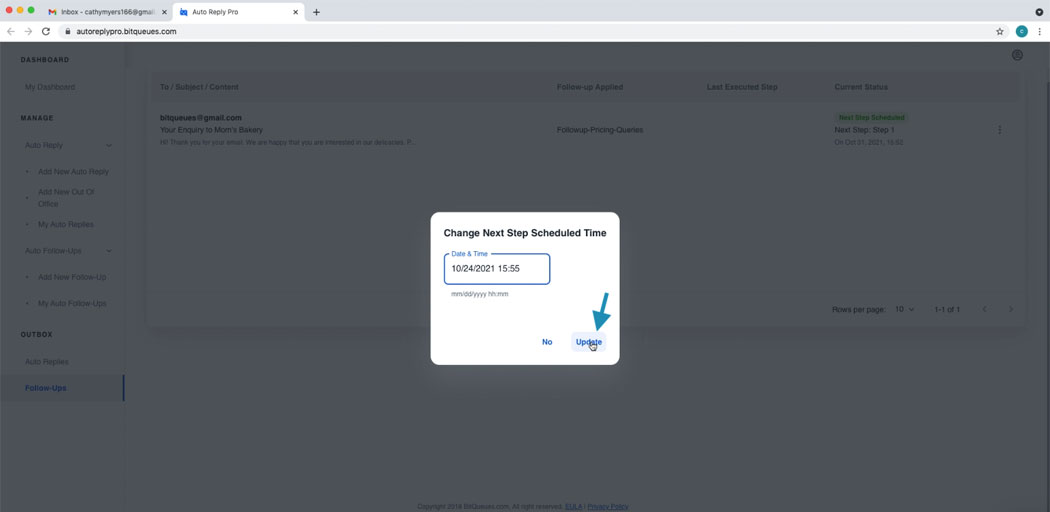Viewport: 1050px width, 512px height.
Task: Open the Privacy Policy link
Action: pyautogui.click(x=608, y=507)
